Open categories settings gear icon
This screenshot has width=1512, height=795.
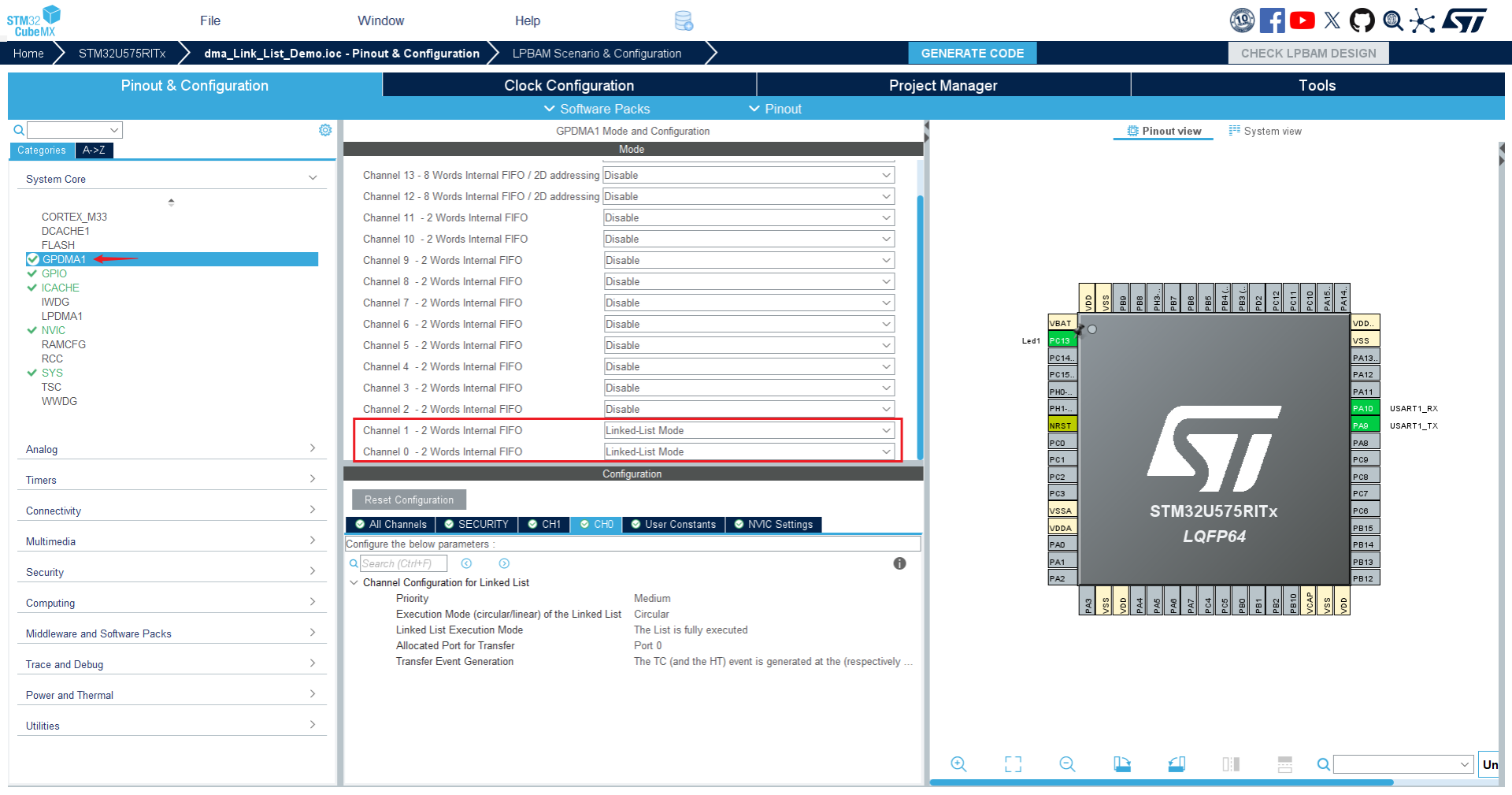click(x=325, y=130)
